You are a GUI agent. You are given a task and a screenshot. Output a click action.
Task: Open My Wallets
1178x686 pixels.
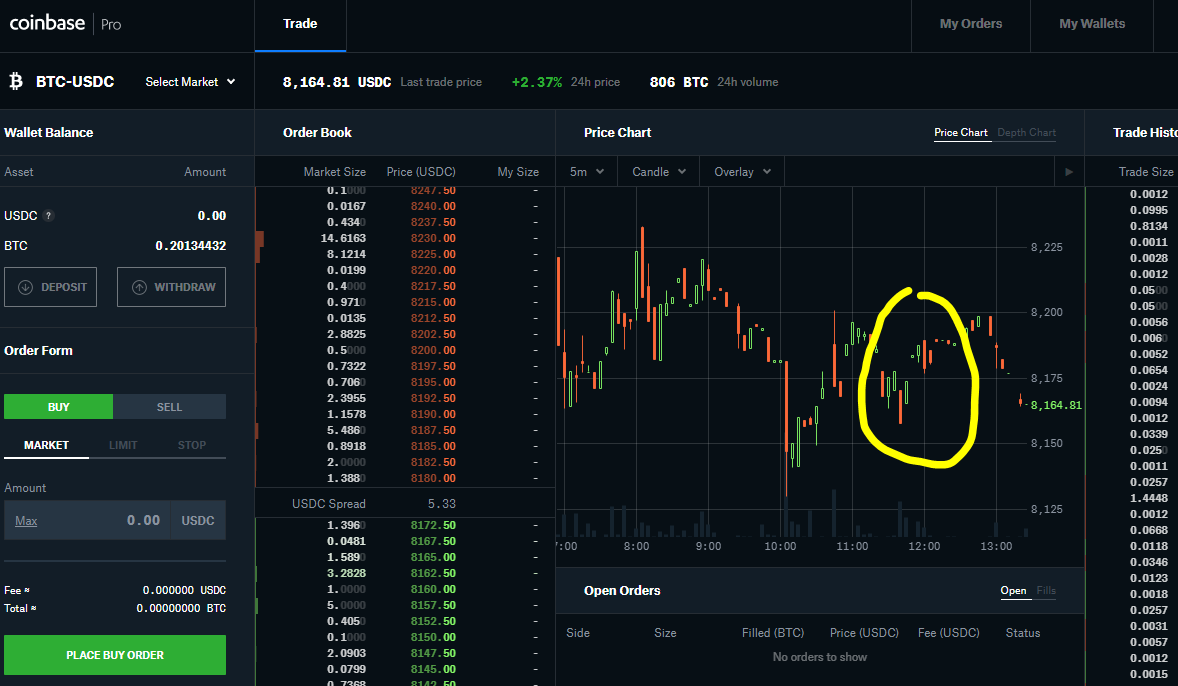pos(1092,24)
